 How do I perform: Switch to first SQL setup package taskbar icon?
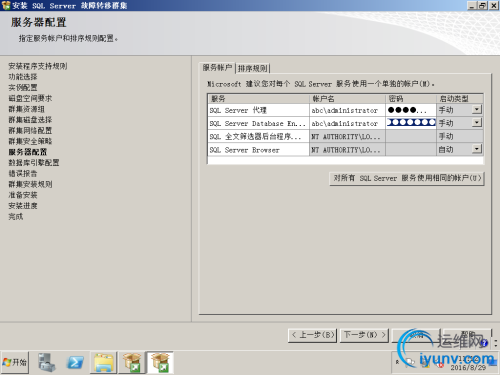click(x=132, y=362)
